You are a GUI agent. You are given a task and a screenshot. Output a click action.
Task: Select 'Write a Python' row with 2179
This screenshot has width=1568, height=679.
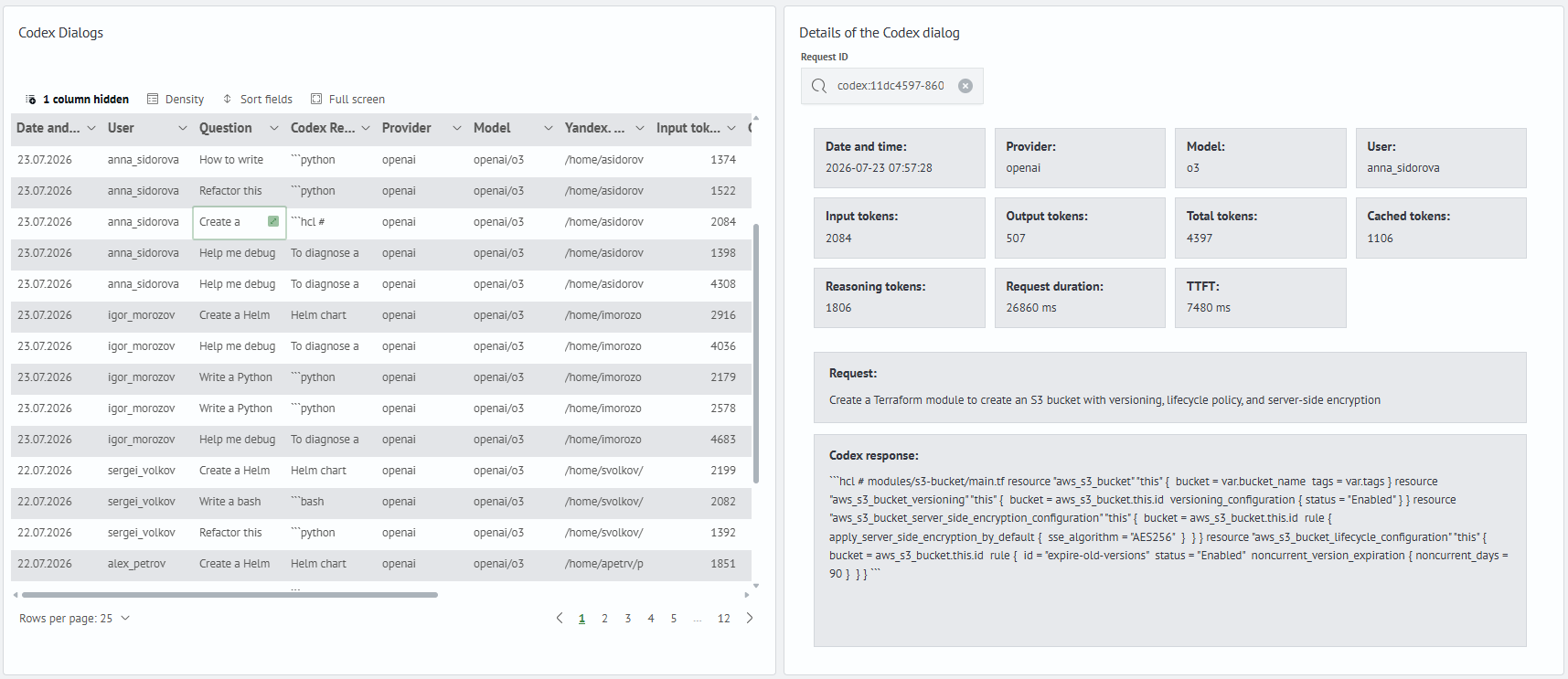381,377
